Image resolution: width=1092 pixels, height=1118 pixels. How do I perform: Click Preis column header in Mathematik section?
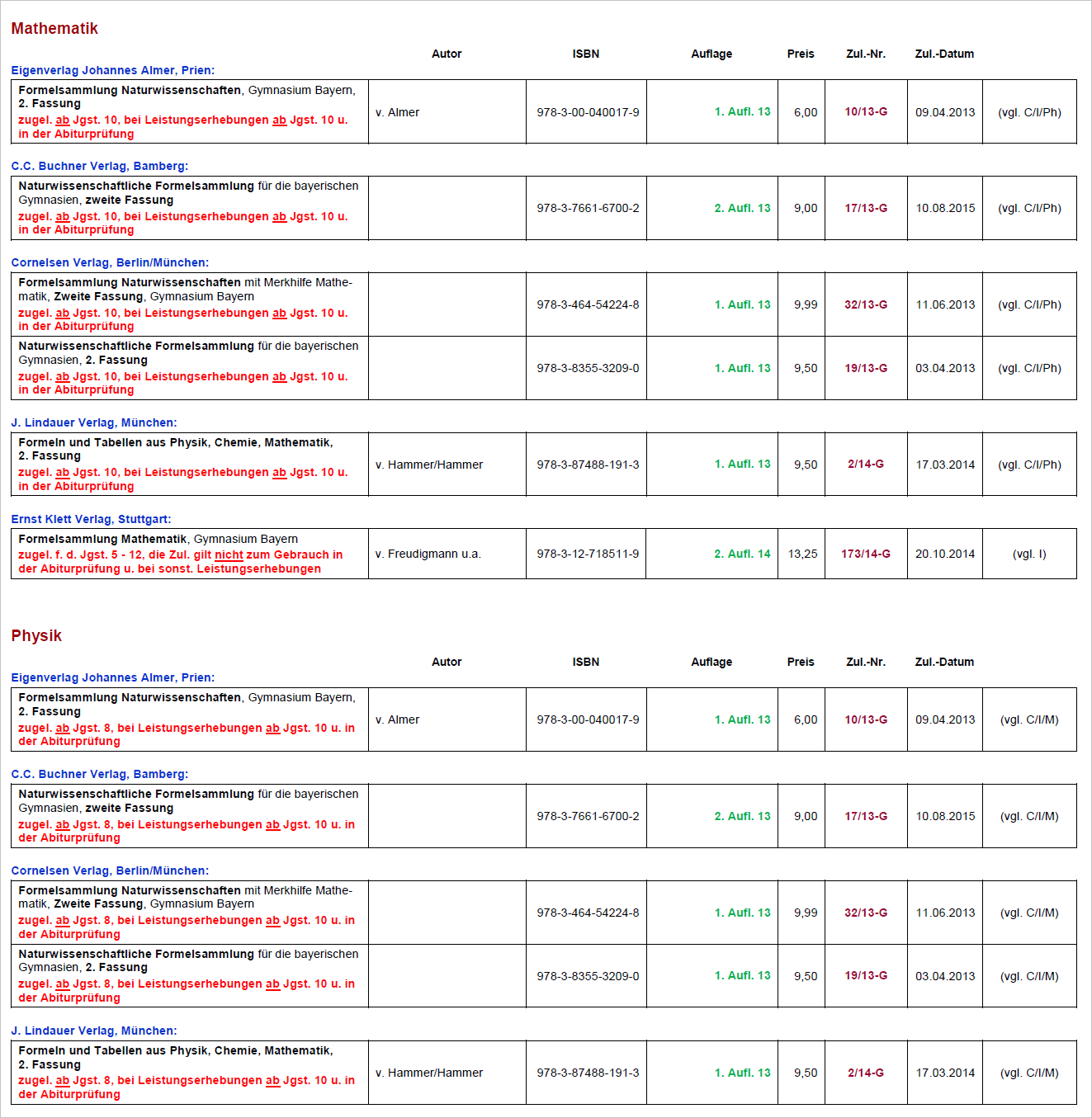(x=800, y=54)
